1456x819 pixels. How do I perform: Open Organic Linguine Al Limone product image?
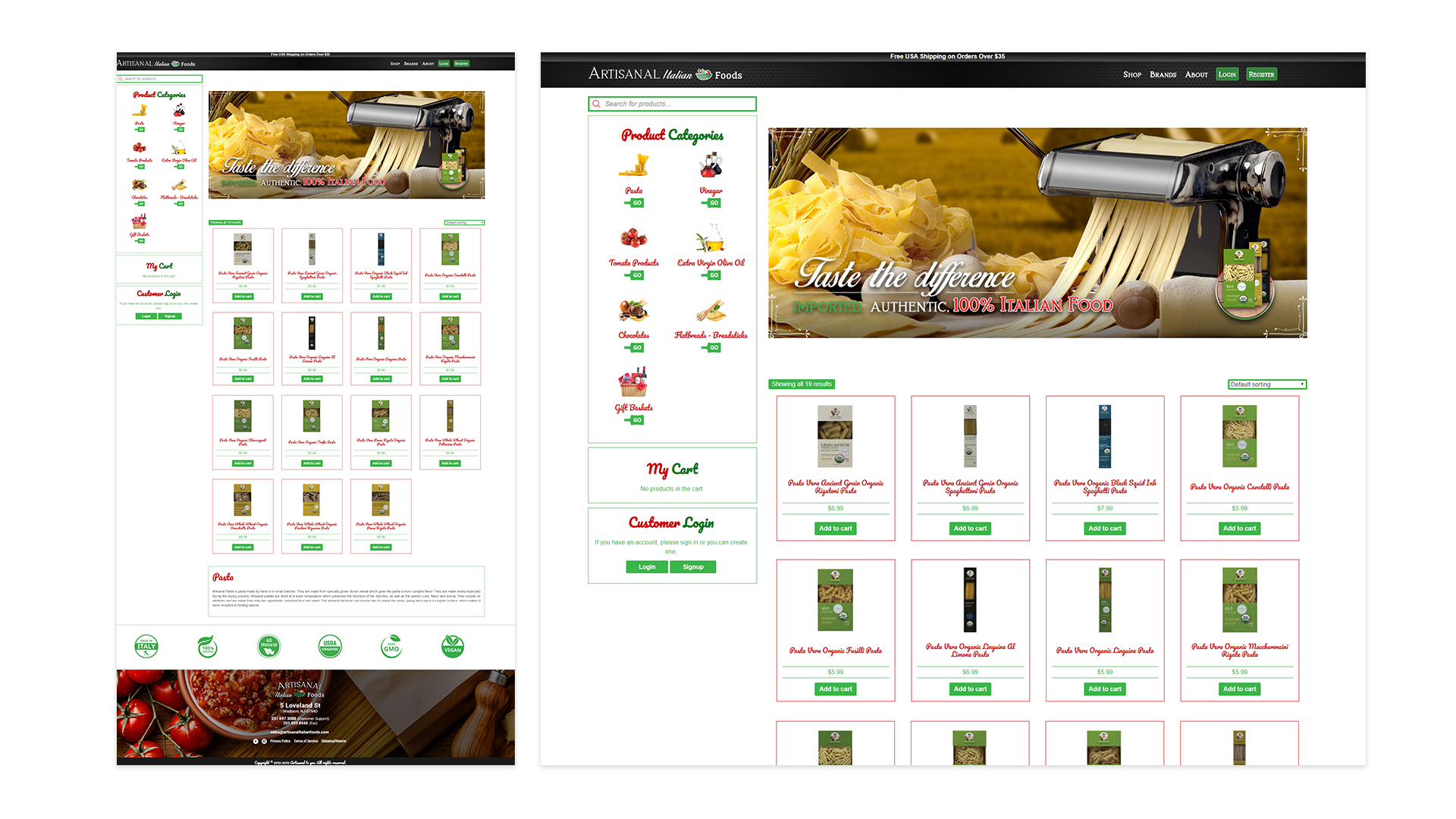pyautogui.click(x=970, y=599)
